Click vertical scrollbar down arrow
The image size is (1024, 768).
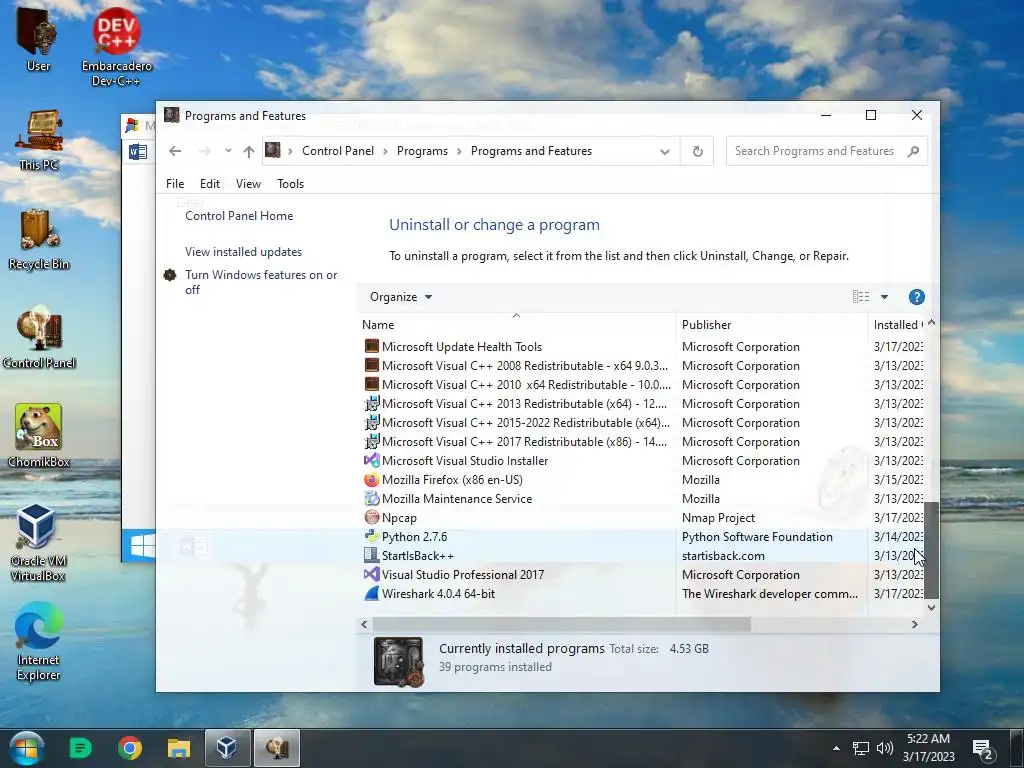[x=931, y=607]
